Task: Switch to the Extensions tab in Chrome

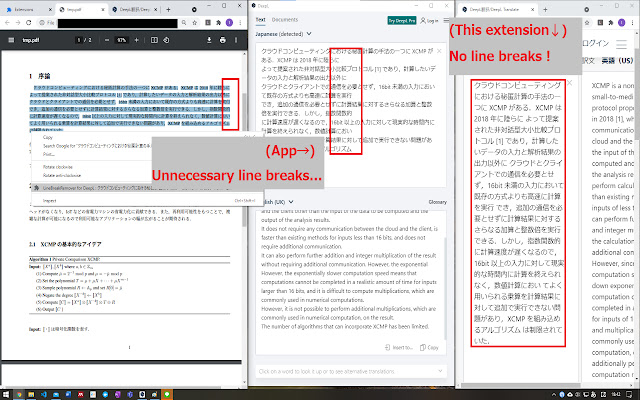Action: (28, 9)
